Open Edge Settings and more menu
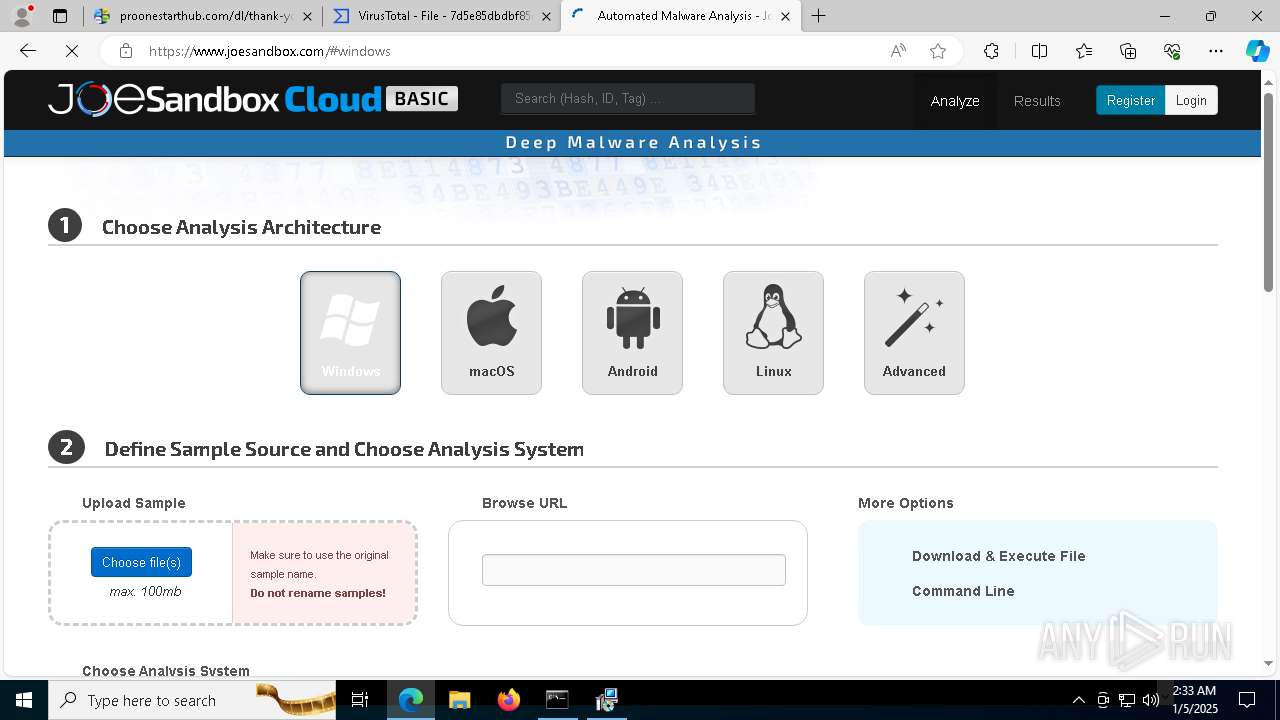The width and height of the screenshot is (1280, 720). [1216, 51]
